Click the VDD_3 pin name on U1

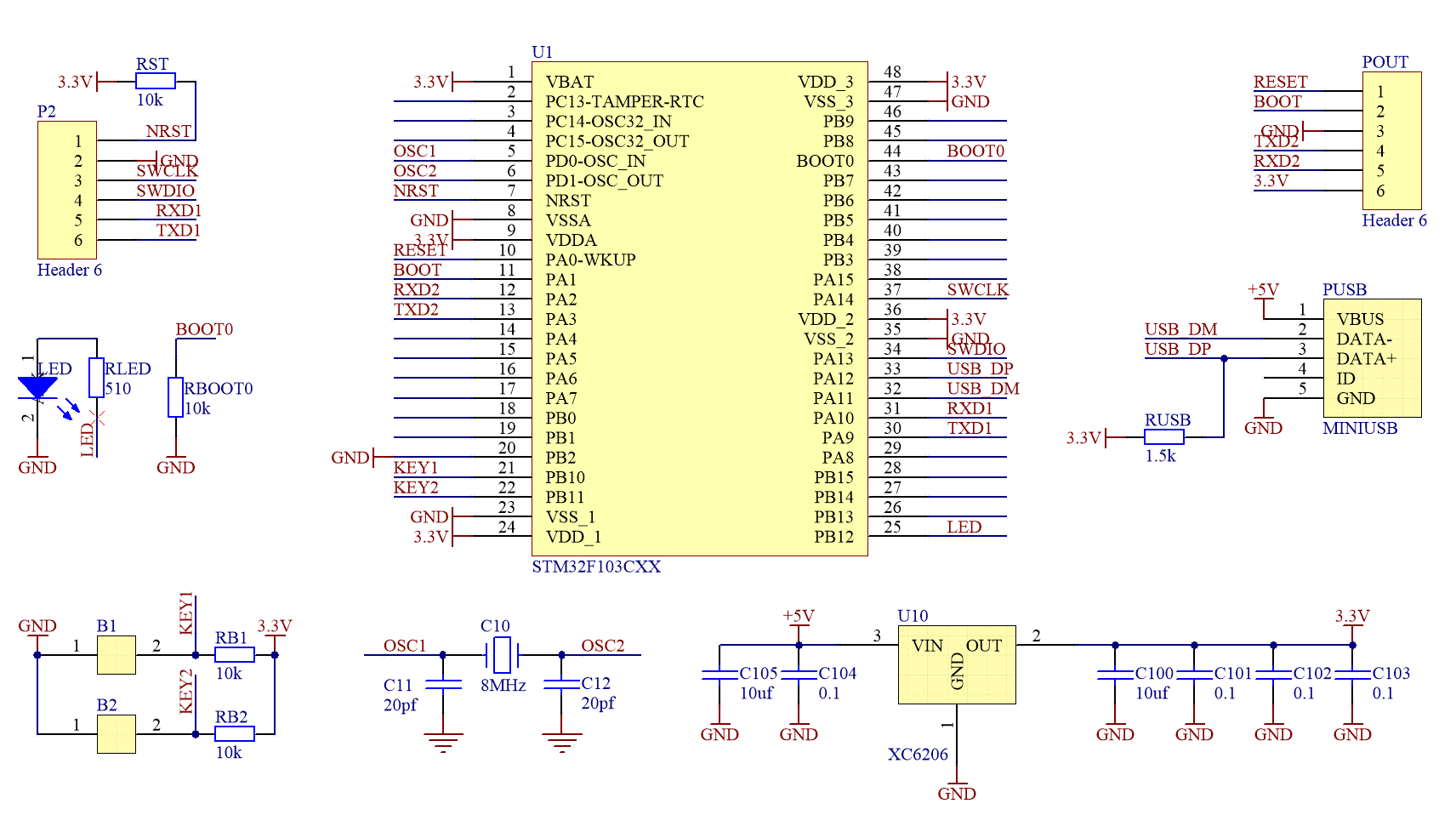click(x=825, y=83)
